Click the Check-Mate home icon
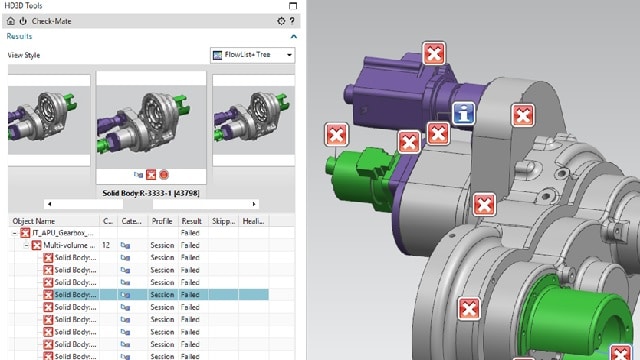Image resolution: width=640 pixels, height=360 pixels. click(x=11, y=21)
